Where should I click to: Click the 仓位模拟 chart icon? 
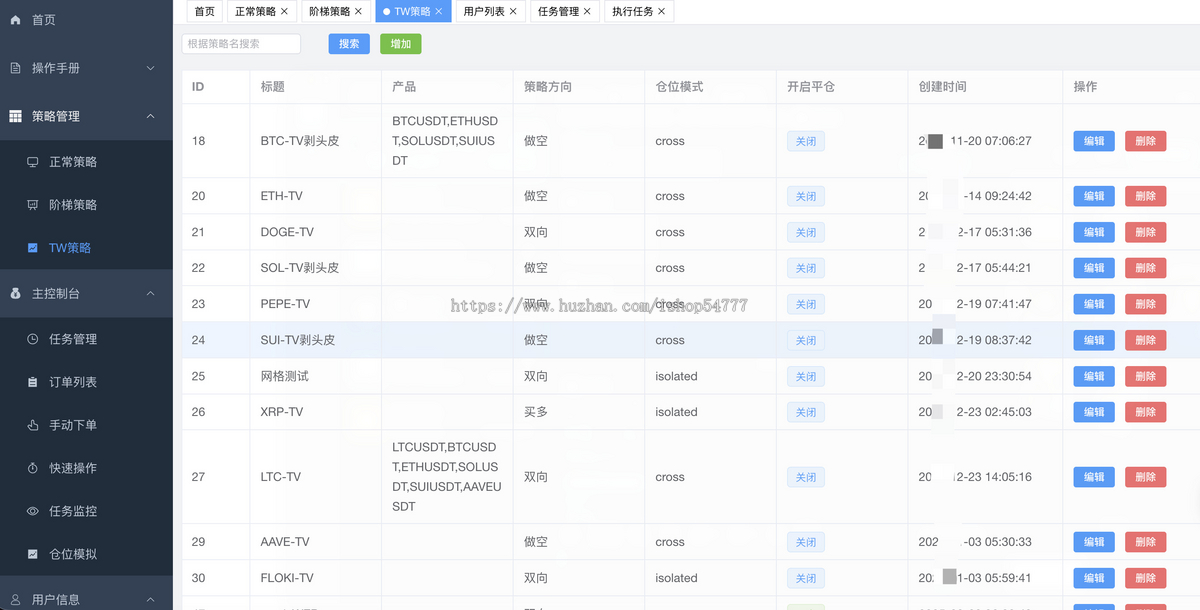point(32,554)
